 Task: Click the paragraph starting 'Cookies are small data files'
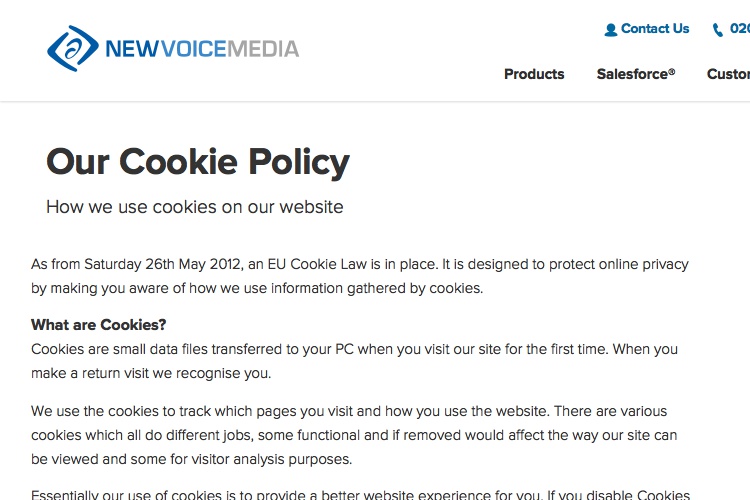(354, 361)
